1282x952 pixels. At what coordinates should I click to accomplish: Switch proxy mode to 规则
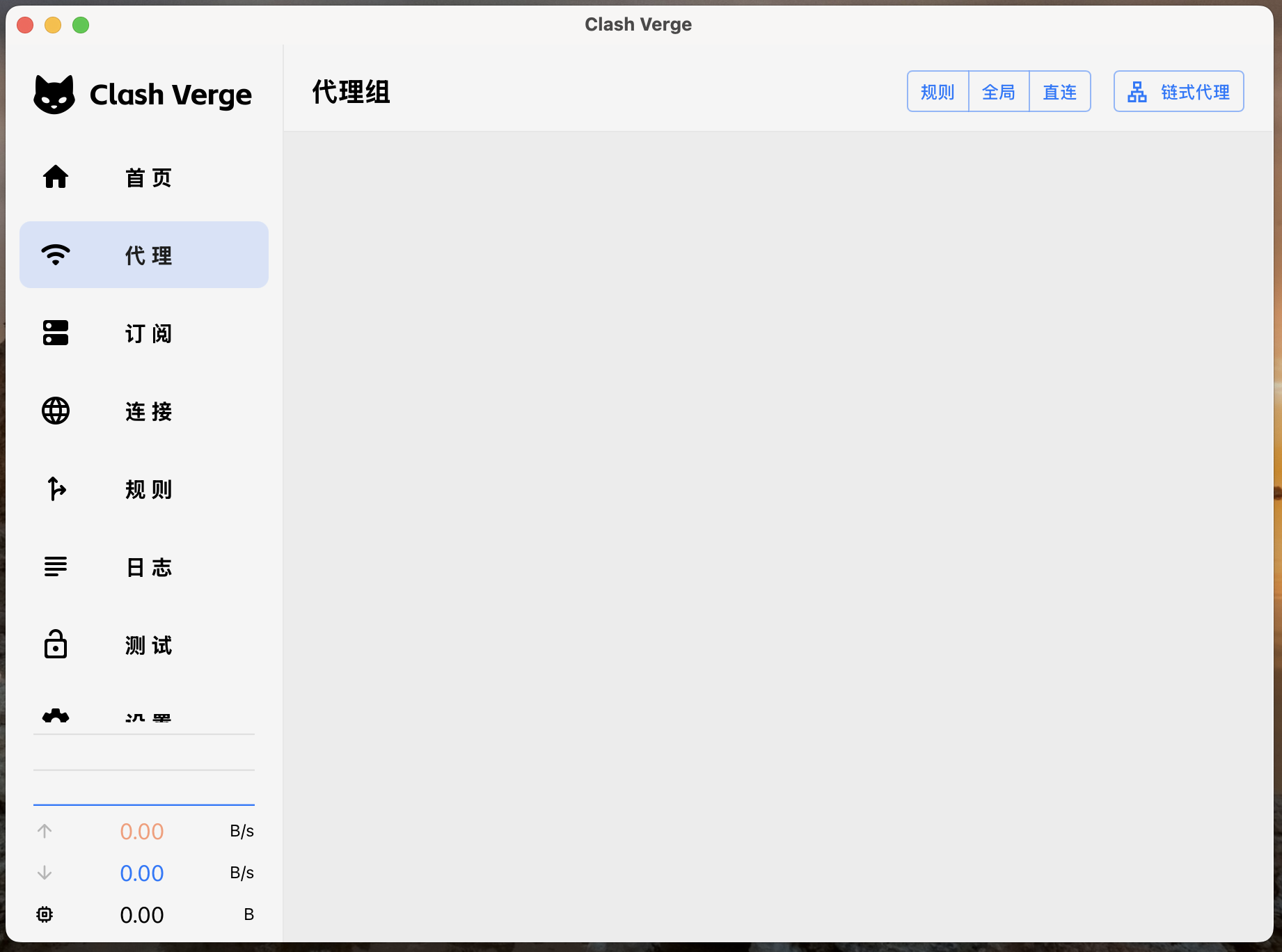[937, 91]
